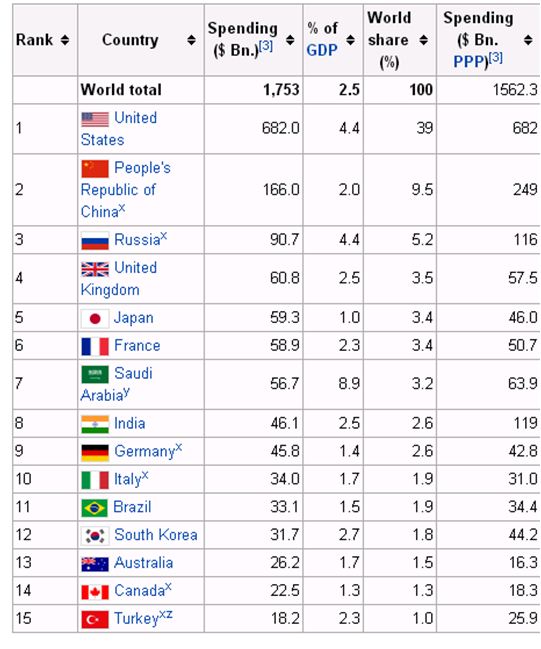The image size is (541, 649).
Task: Follow the Australia country link
Action: [x=144, y=563]
